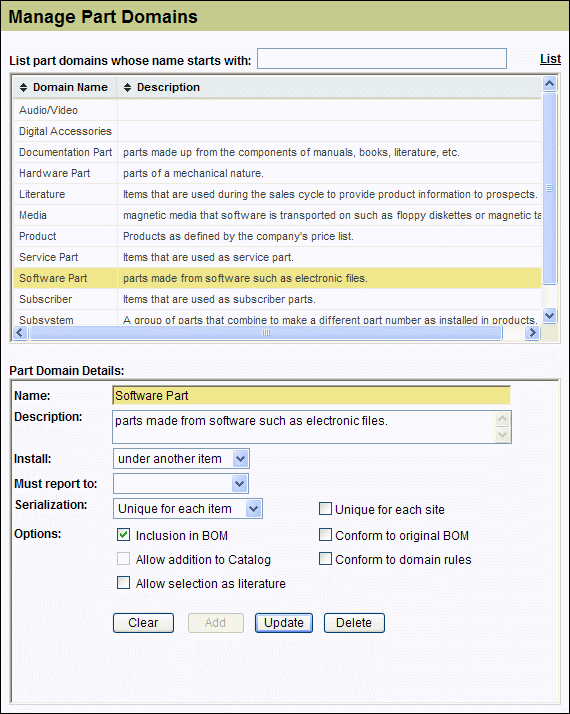Check Conform to domain rules
Image resolution: width=570 pixels, height=714 pixels.
(x=325, y=559)
